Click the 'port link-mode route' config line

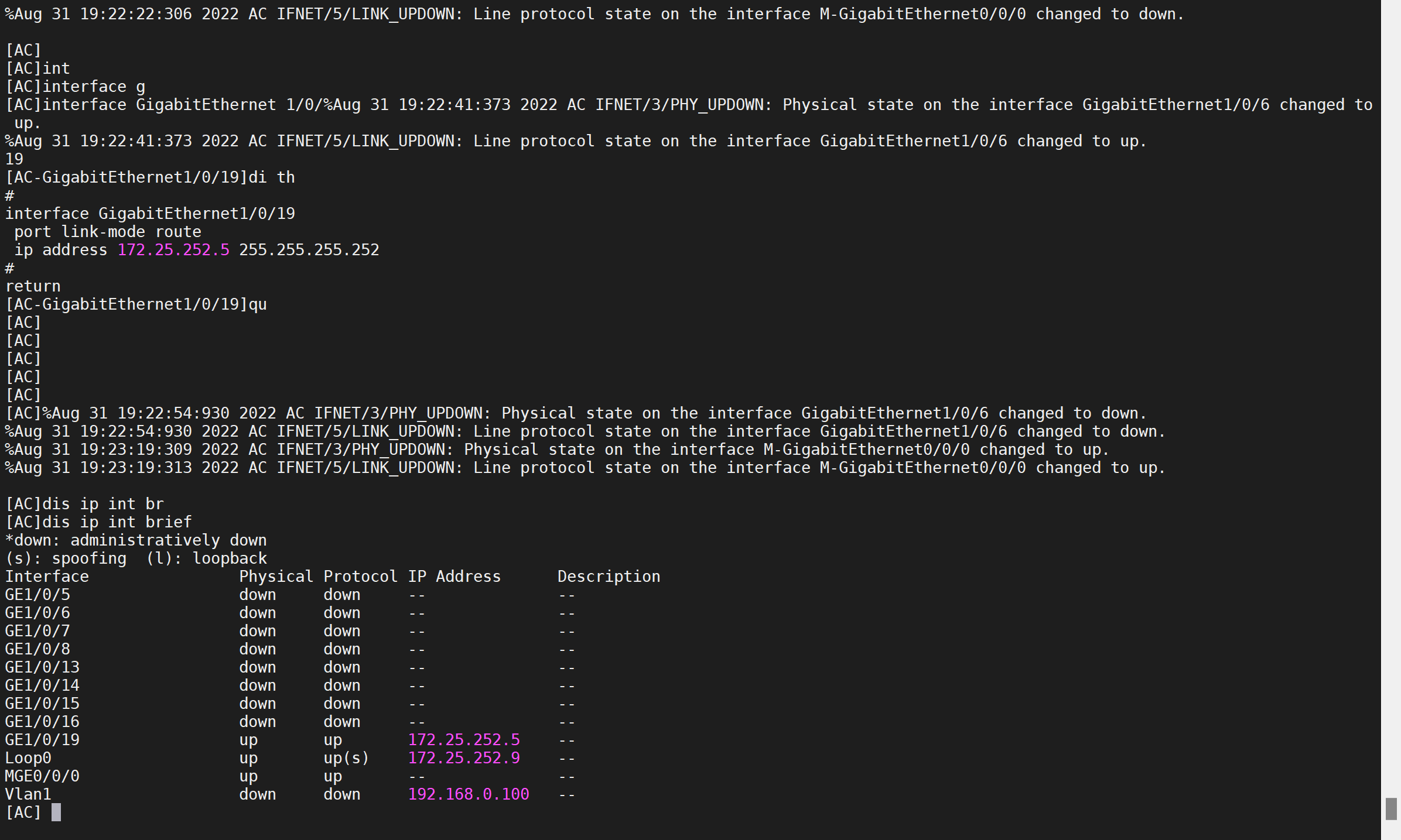point(108,232)
